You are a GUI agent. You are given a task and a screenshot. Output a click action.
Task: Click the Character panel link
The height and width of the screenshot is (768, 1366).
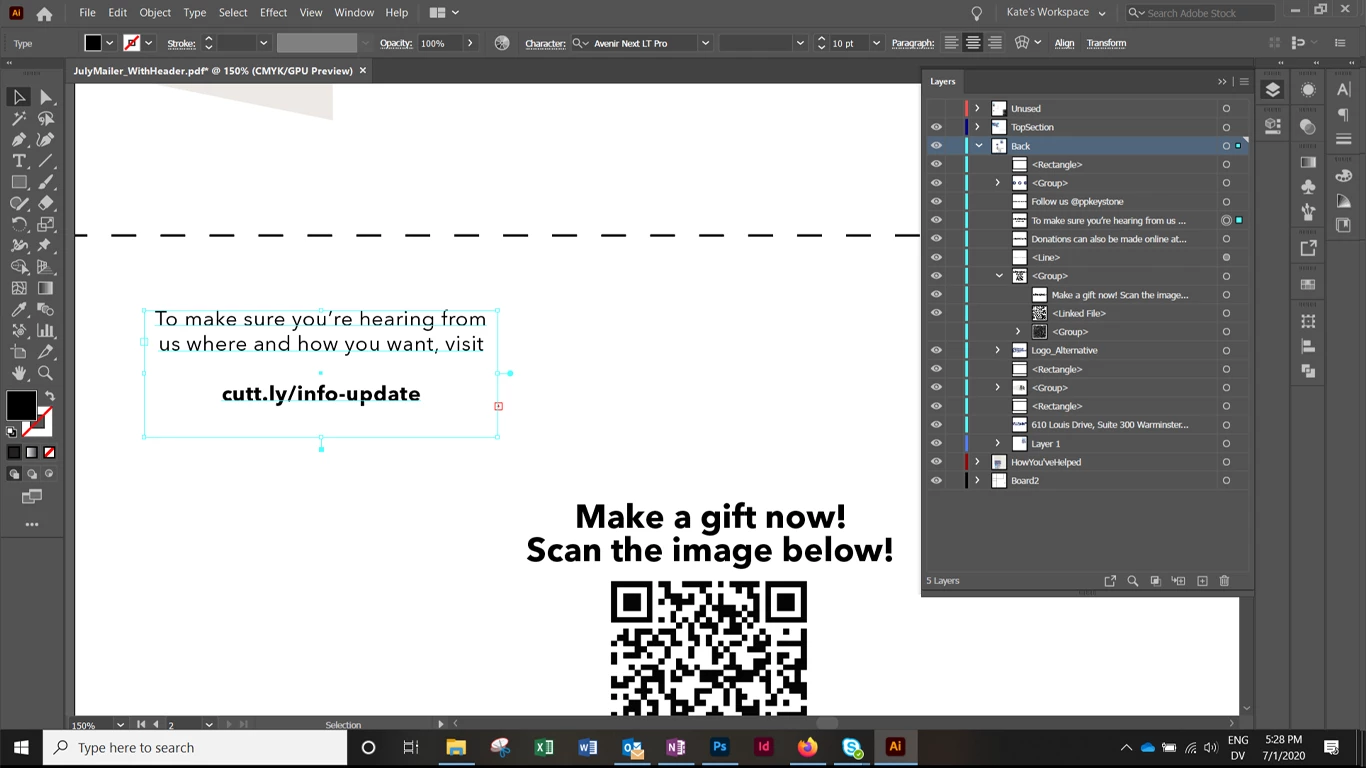(545, 43)
